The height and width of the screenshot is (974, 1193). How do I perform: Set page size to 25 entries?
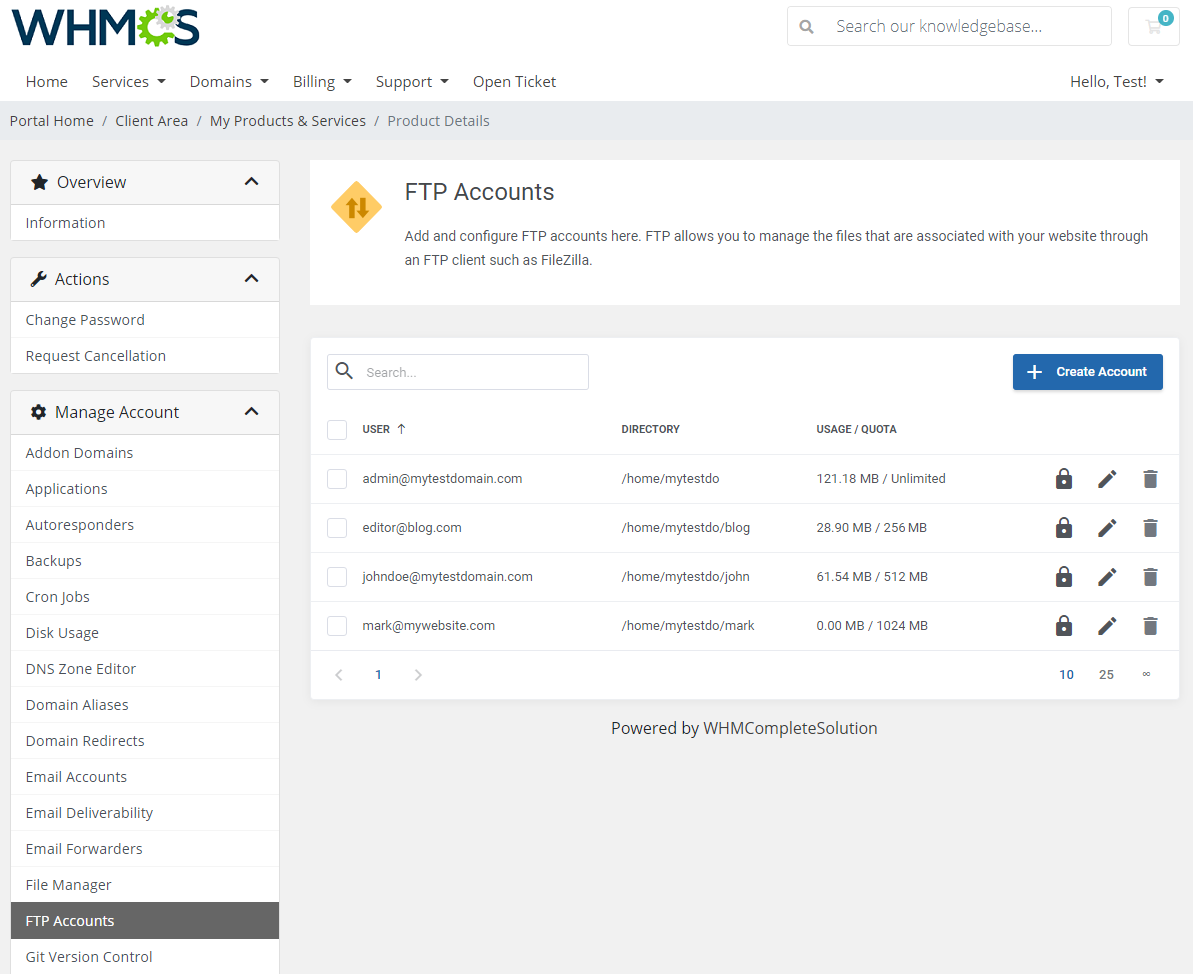coord(1106,674)
